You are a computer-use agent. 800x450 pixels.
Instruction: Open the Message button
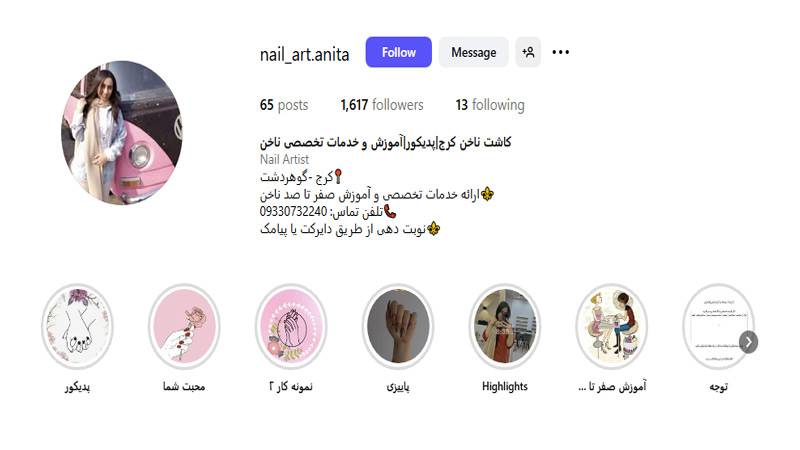473,52
